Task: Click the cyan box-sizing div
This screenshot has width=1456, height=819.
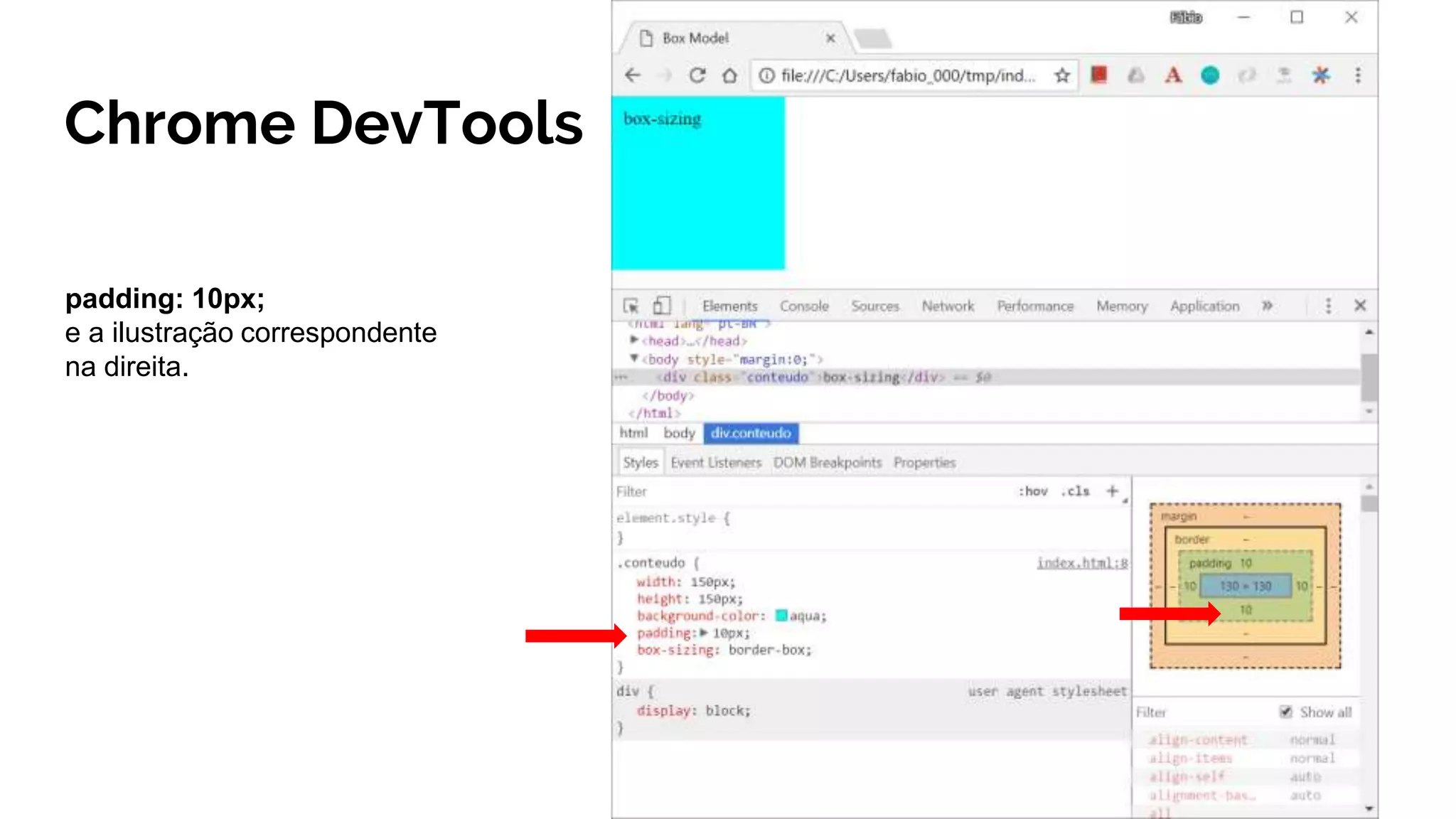Action: click(x=698, y=183)
